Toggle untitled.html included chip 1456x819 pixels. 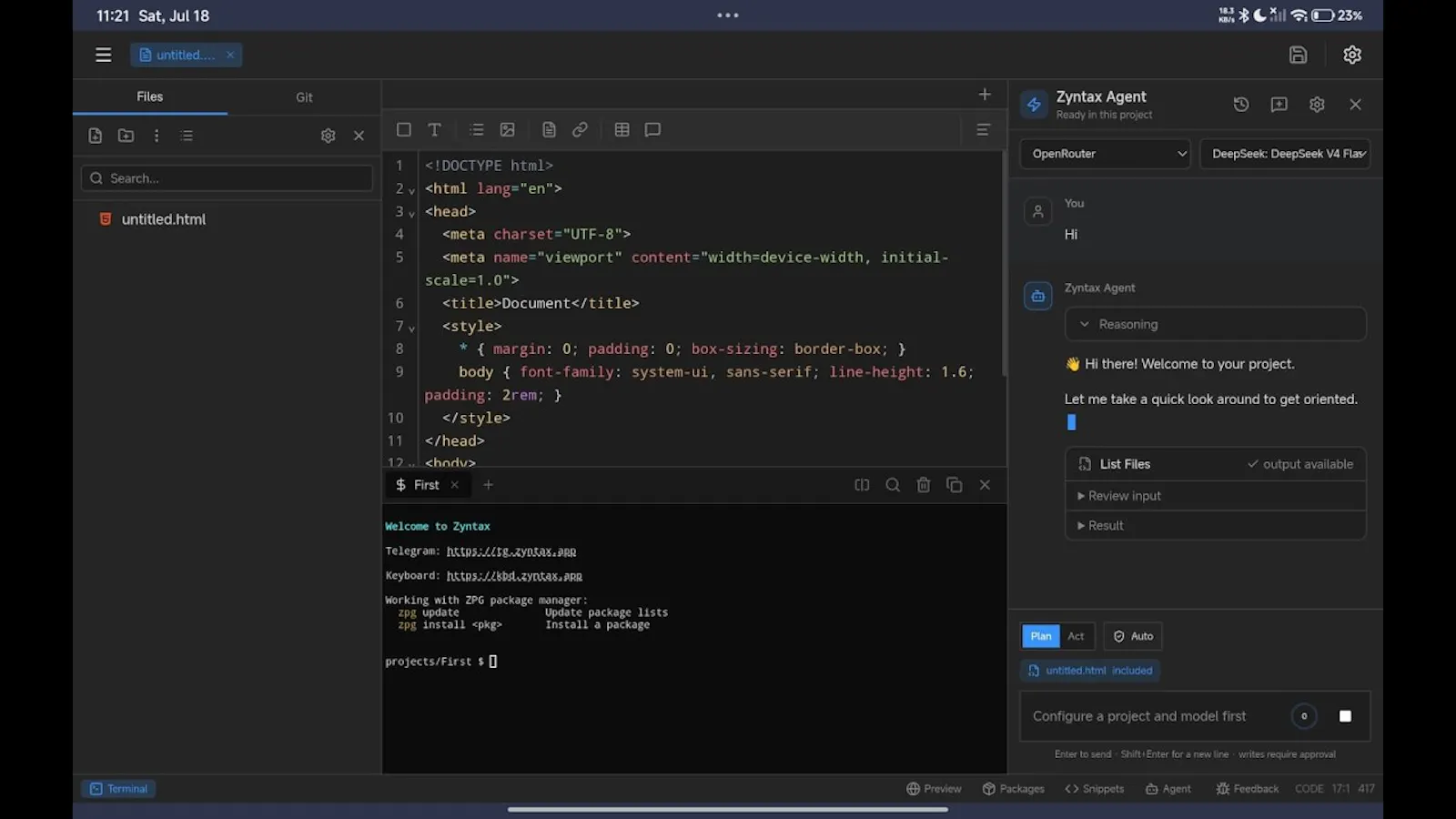click(x=1090, y=671)
